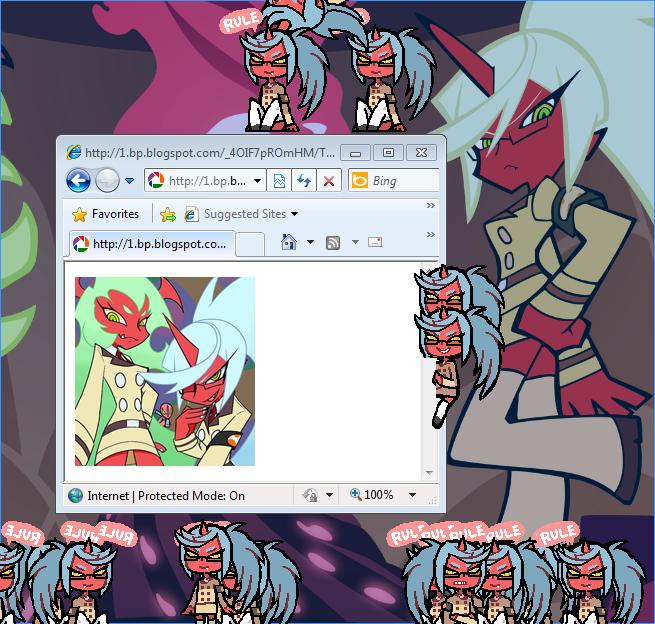Click the favicon on the blogspot tab
The width and height of the screenshot is (655, 624).
(x=81, y=244)
